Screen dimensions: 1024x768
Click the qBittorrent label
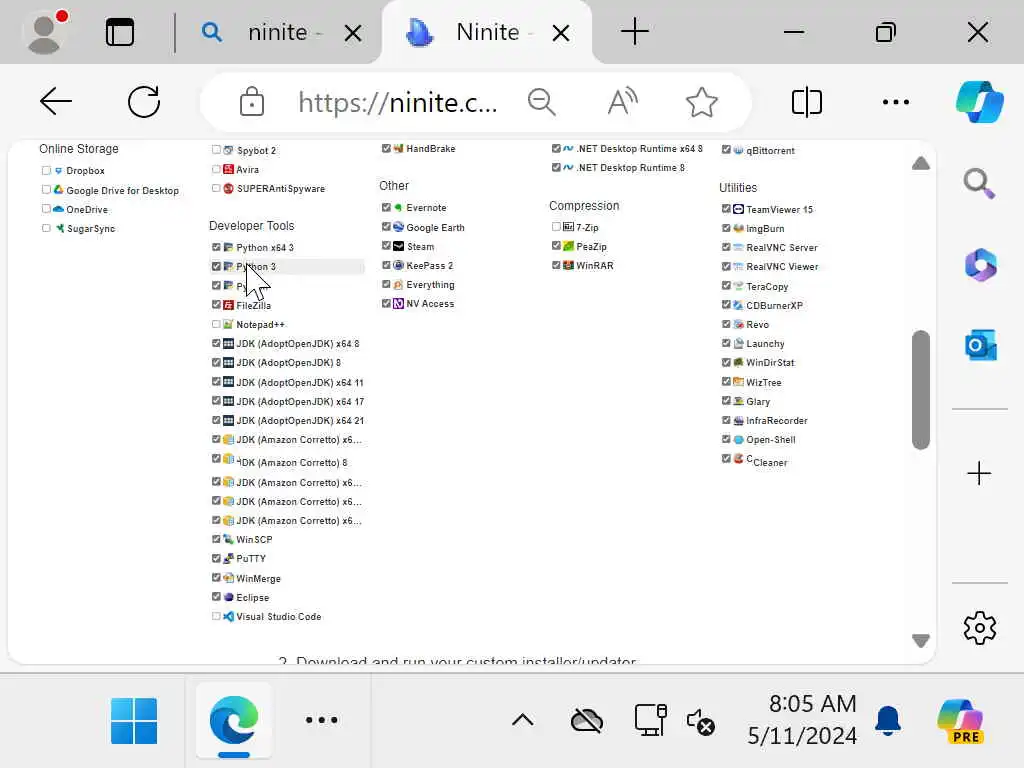[x=771, y=151]
